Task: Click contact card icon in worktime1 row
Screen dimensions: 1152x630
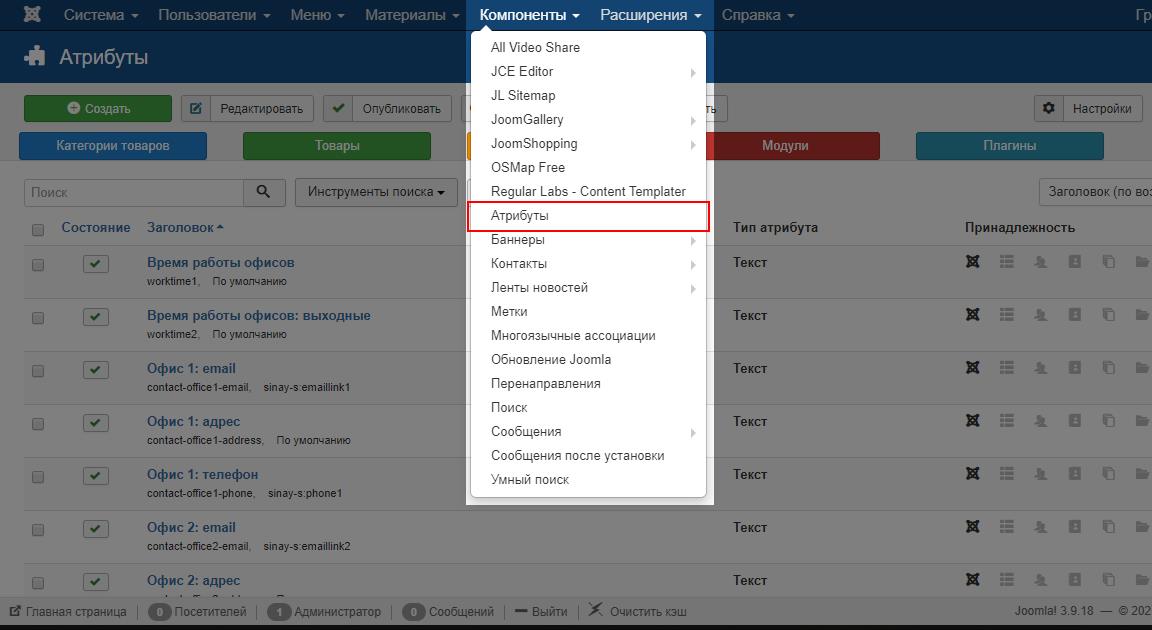Action: [1075, 261]
